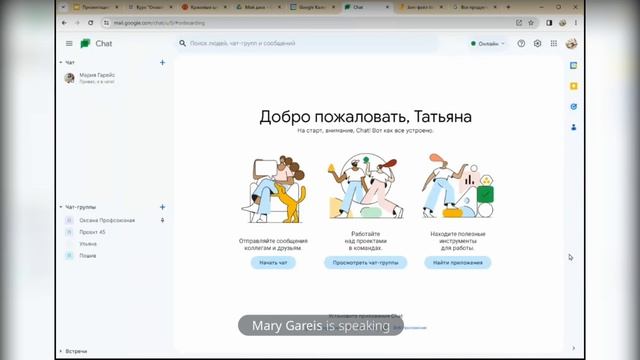Go back in the browser
The height and width of the screenshot is (360, 640).
pos(64,23)
